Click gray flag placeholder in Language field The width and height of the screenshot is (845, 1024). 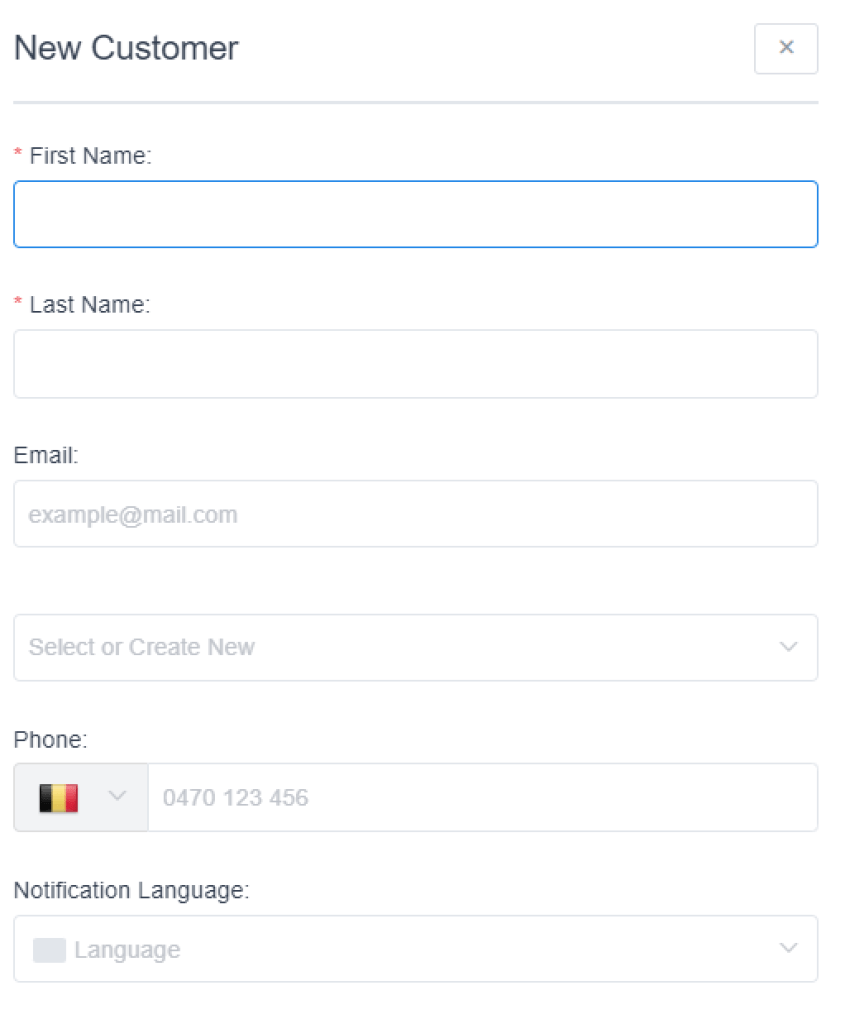tap(49, 950)
